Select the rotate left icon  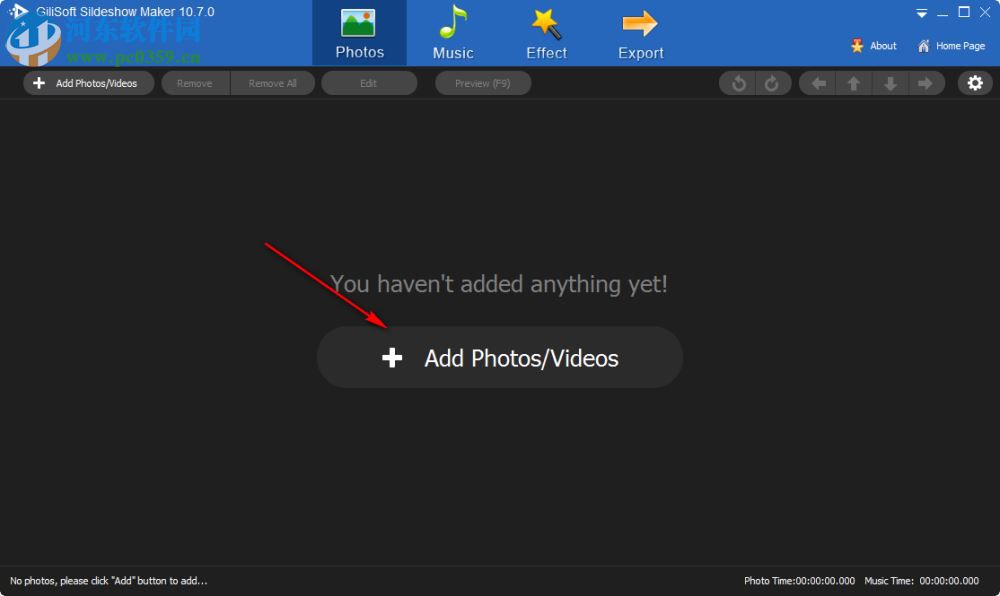(738, 83)
